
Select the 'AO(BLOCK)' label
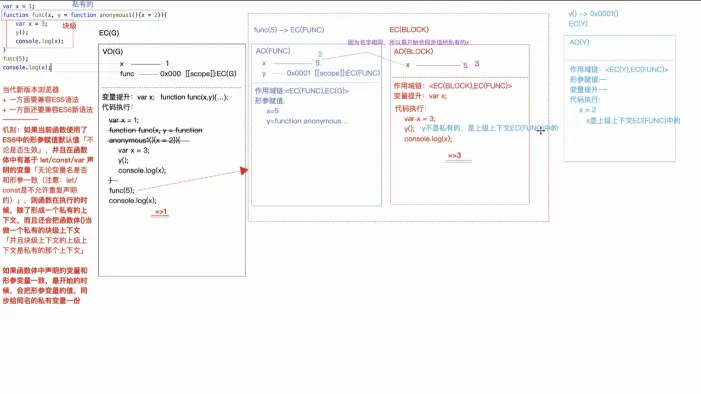click(x=413, y=51)
